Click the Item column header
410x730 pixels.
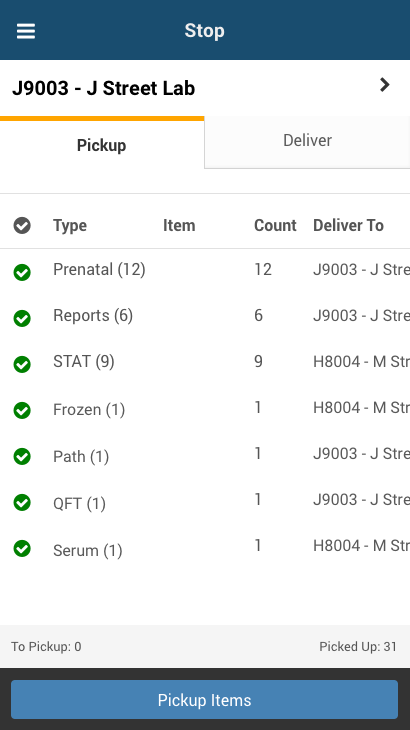click(179, 225)
